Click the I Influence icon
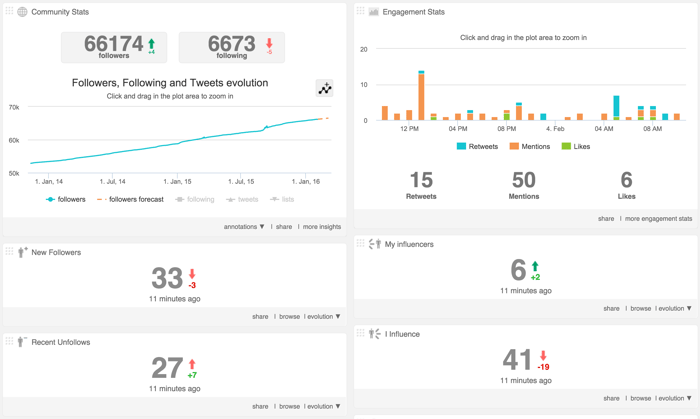700x419 pixels. [374, 334]
